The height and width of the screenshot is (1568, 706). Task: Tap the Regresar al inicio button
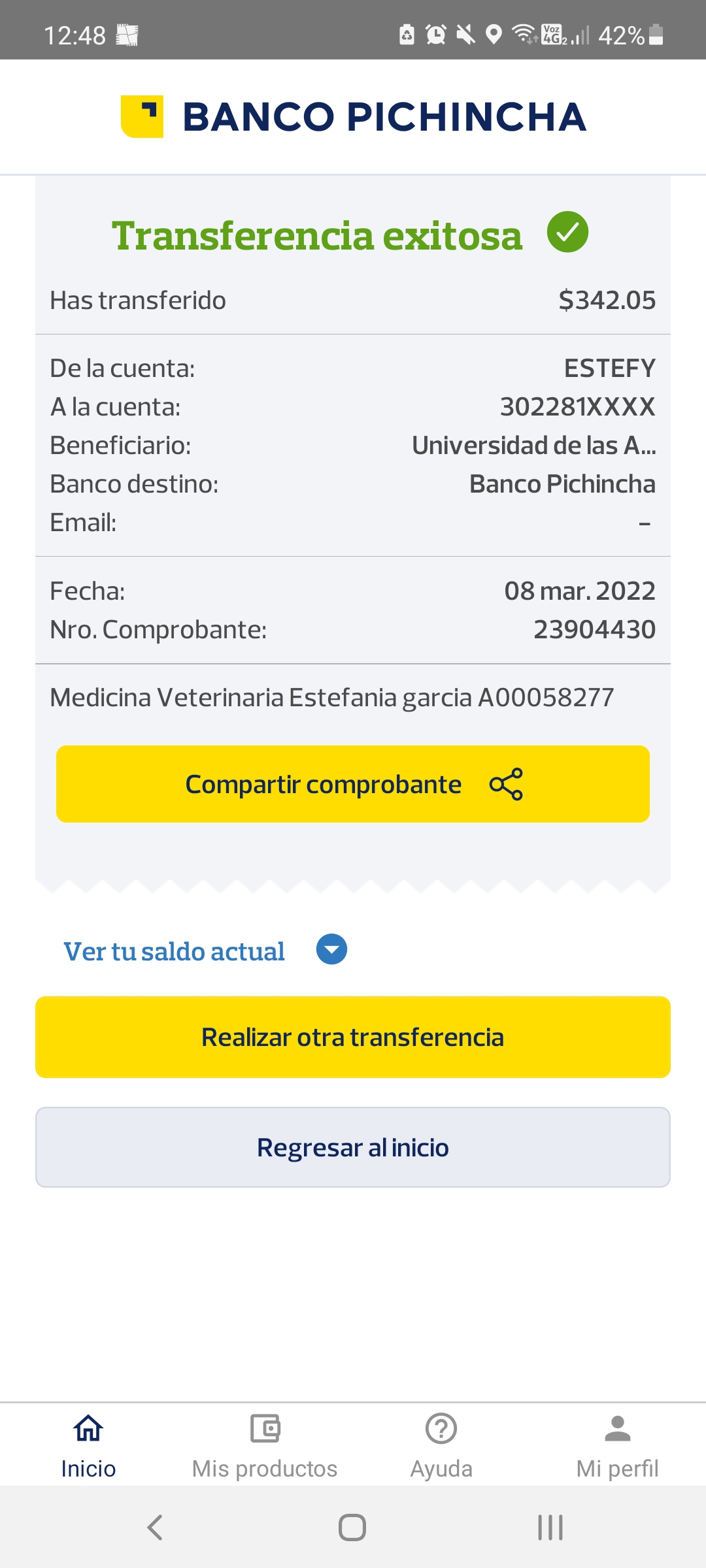click(353, 1147)
